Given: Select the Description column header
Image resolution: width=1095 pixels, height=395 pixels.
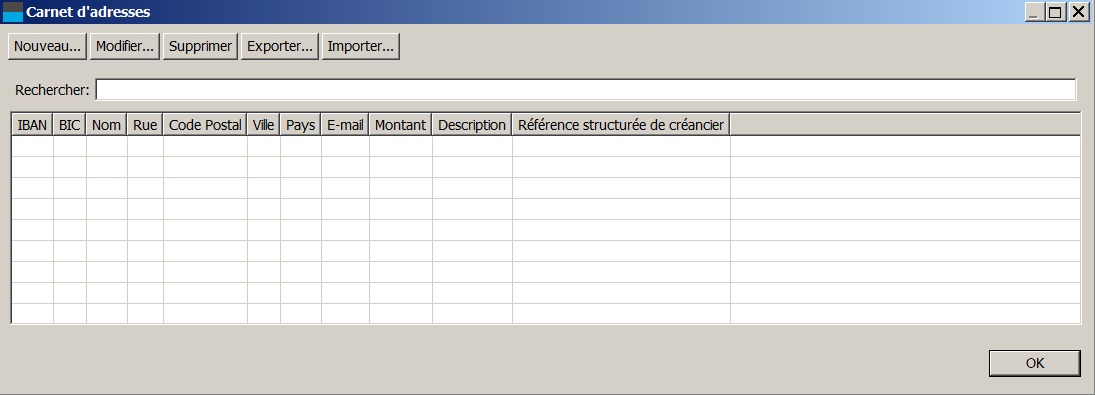Looking at the screenshot, I should tap(472, 125).
